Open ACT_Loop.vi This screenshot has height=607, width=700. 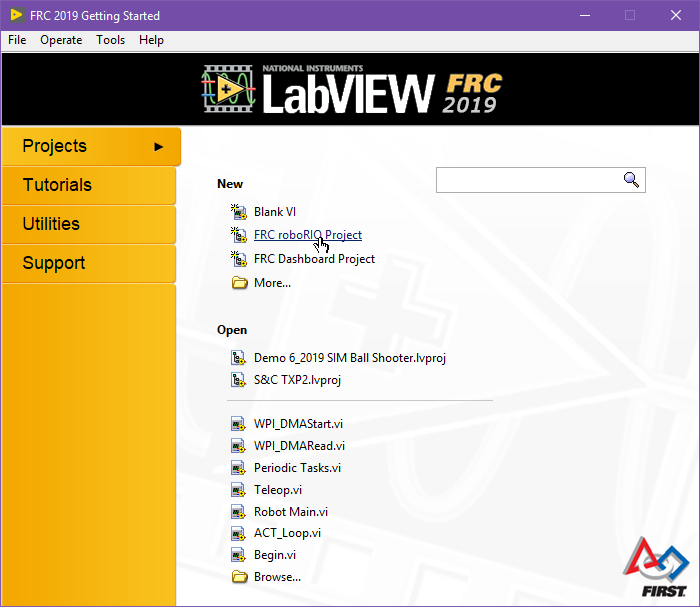click(x=288, y=533)
